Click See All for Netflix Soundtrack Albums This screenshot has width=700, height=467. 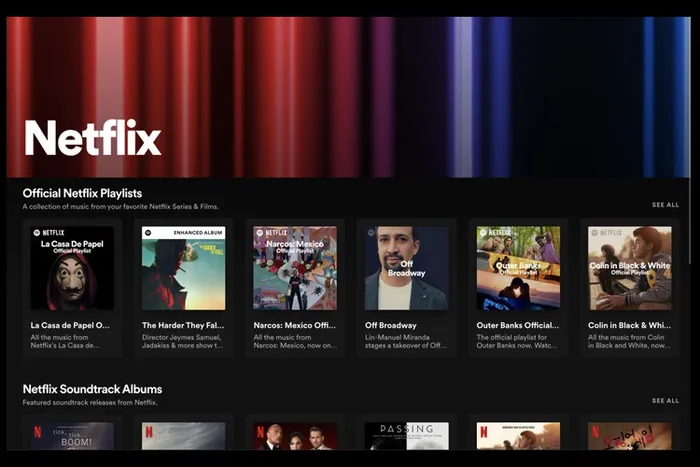[x=665, y=401]
